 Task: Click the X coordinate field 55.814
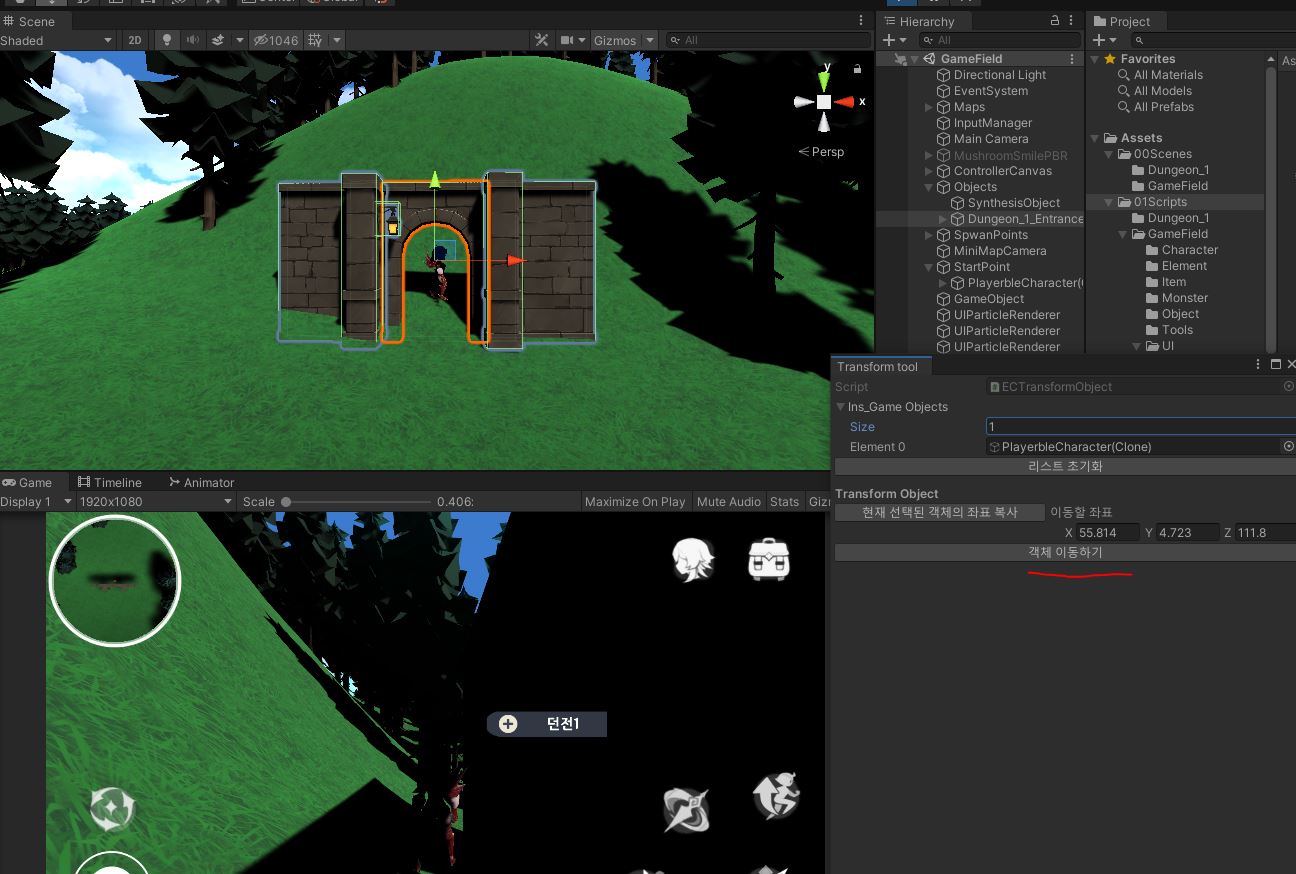[x=1109, y=533]
